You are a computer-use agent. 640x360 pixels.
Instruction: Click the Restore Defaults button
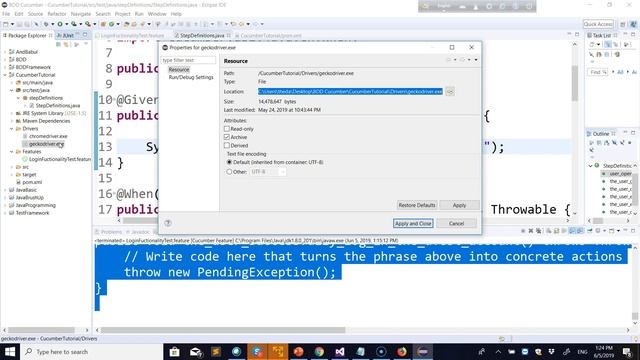coord(417,205)
